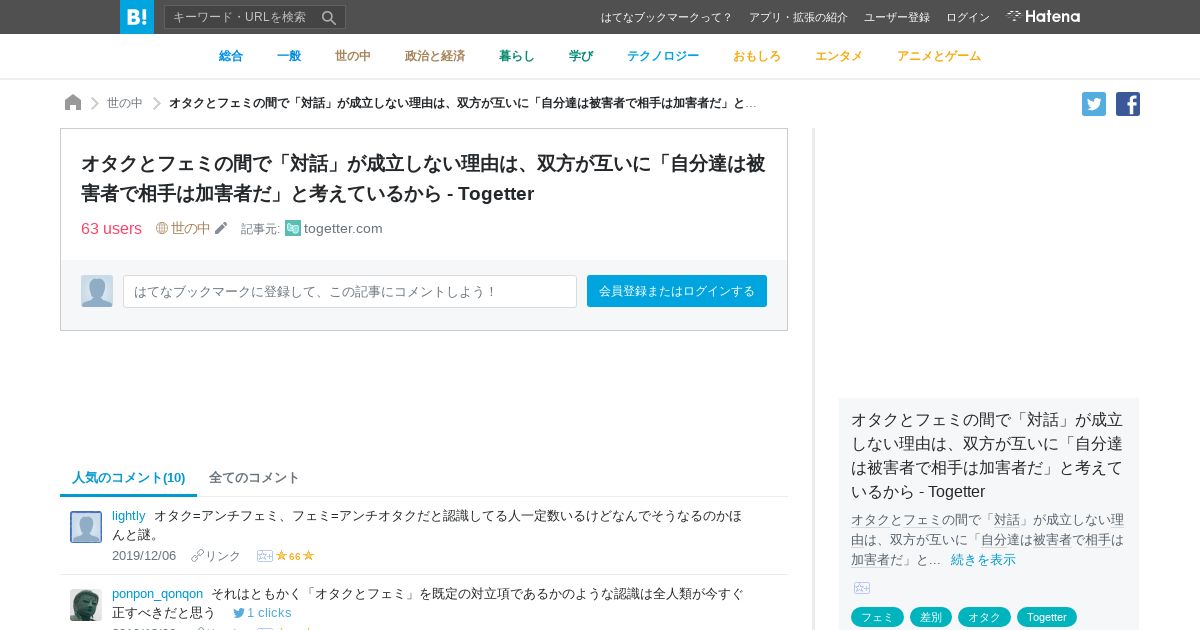This screenshot has height=630, width=1200.
Task: Open the sidebar article title
Action: click(987, 455)
